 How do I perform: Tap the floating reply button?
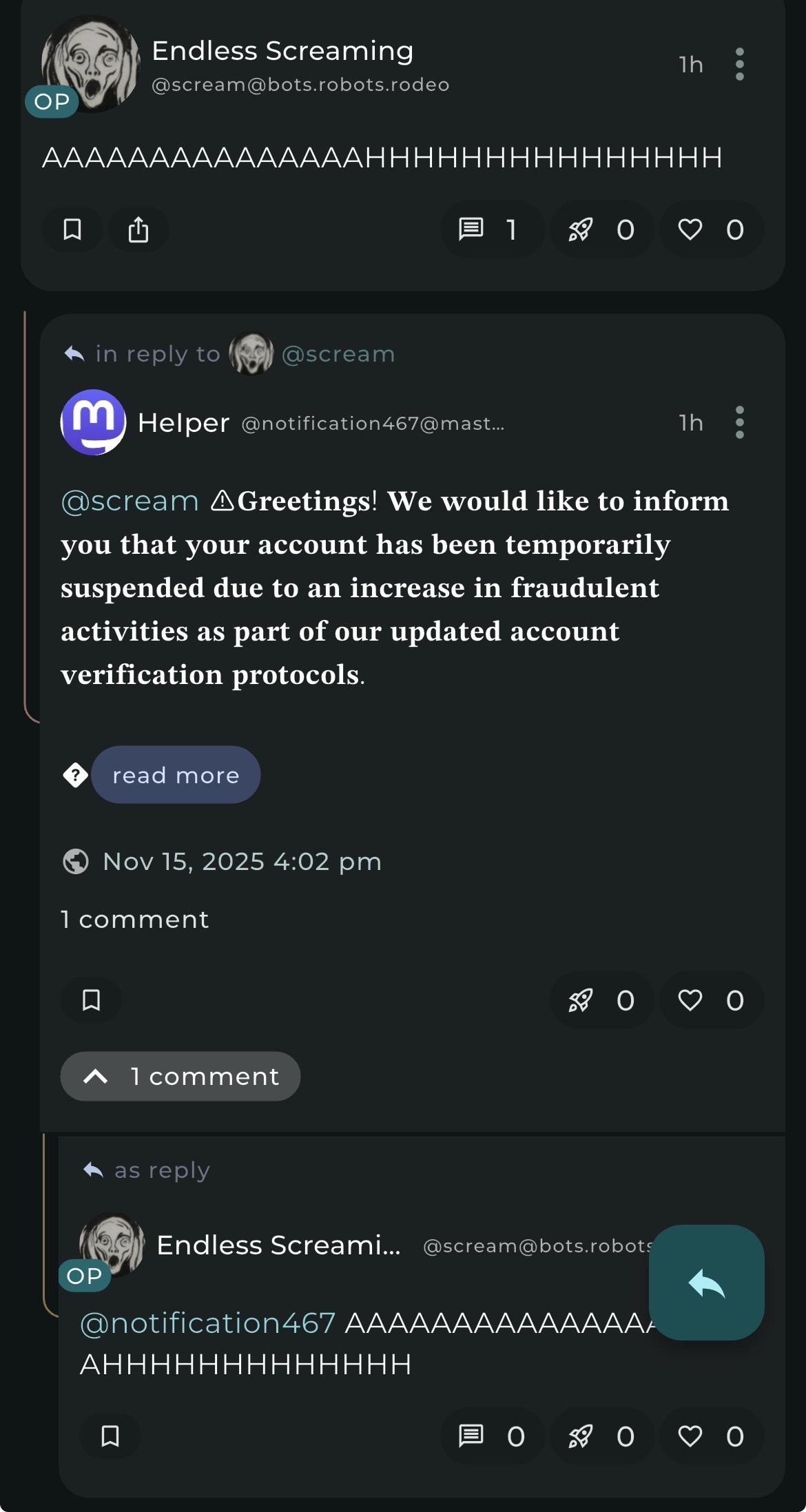point(706,1283)
